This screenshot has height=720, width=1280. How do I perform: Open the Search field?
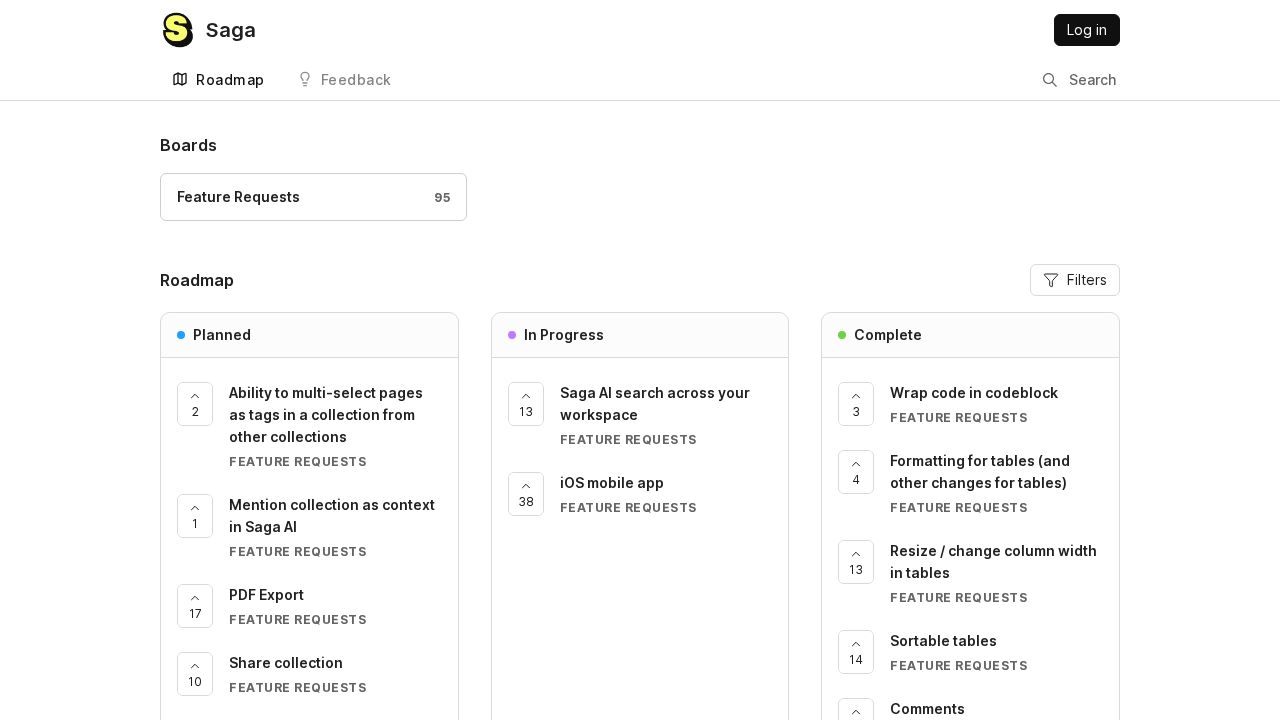tap(1079, 80)
